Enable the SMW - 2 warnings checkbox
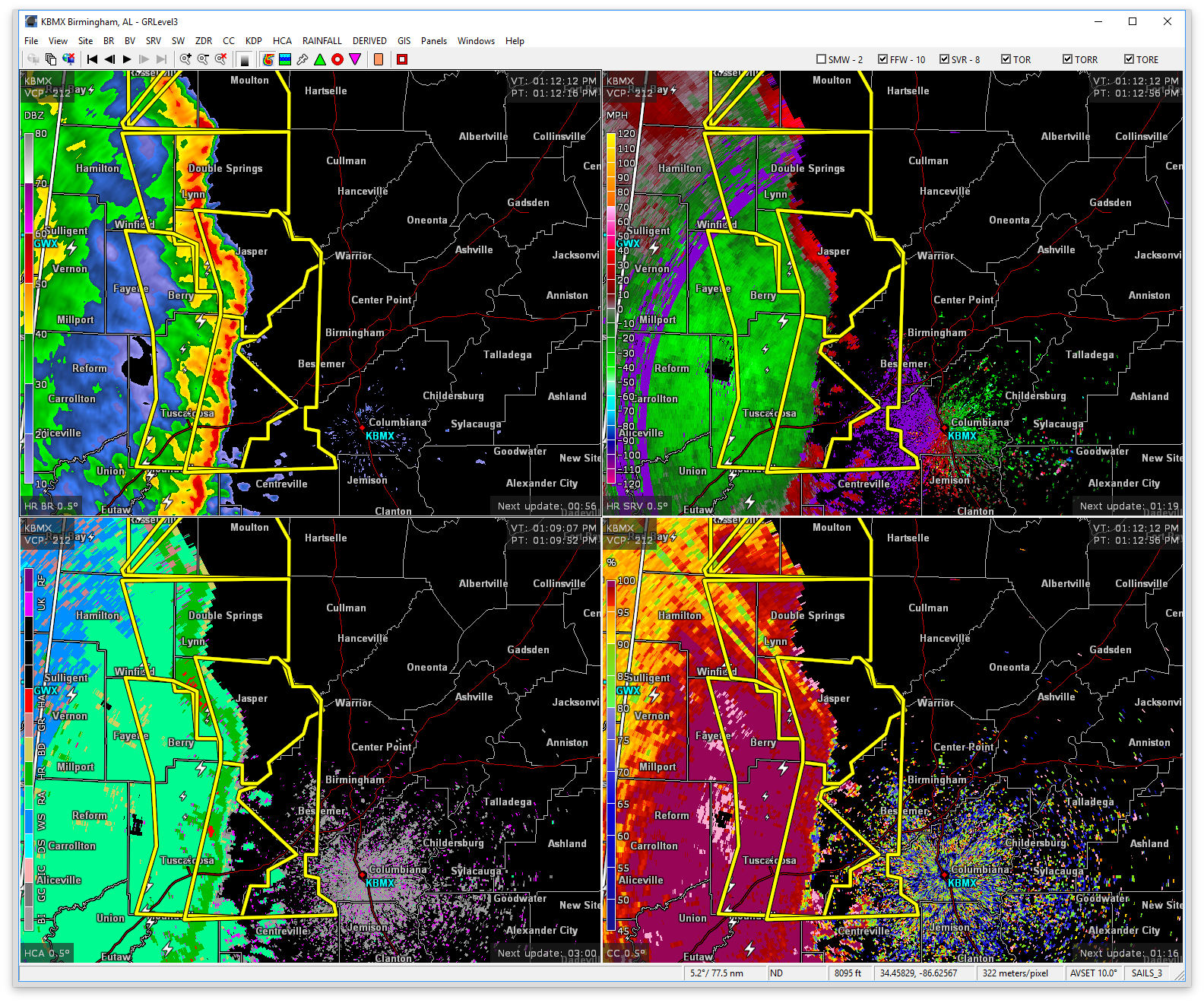1204x1003 pixels. tap(821, 59)
